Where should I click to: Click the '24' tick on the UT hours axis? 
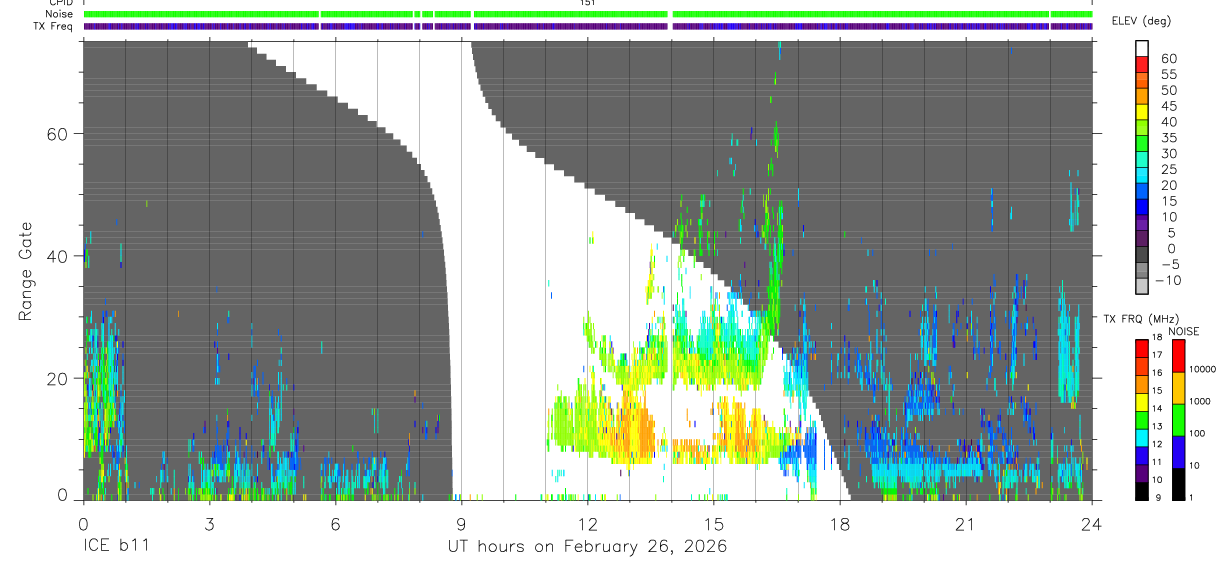(1092, 524)
